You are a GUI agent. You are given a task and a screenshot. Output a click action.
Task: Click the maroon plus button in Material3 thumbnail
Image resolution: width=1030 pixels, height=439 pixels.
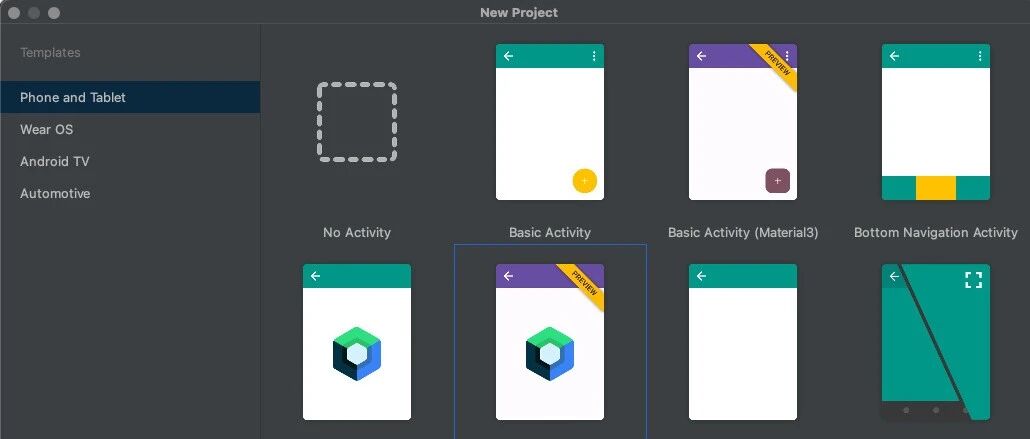coord(778,181)
